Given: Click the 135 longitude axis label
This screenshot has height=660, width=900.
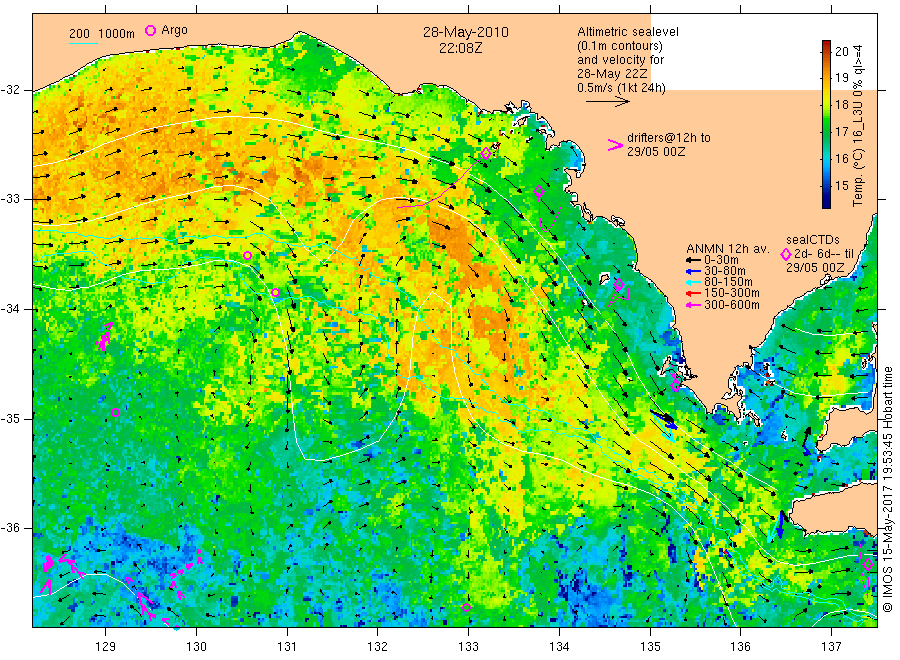Looking at the screenshot, I should click(x=650, y=647).
